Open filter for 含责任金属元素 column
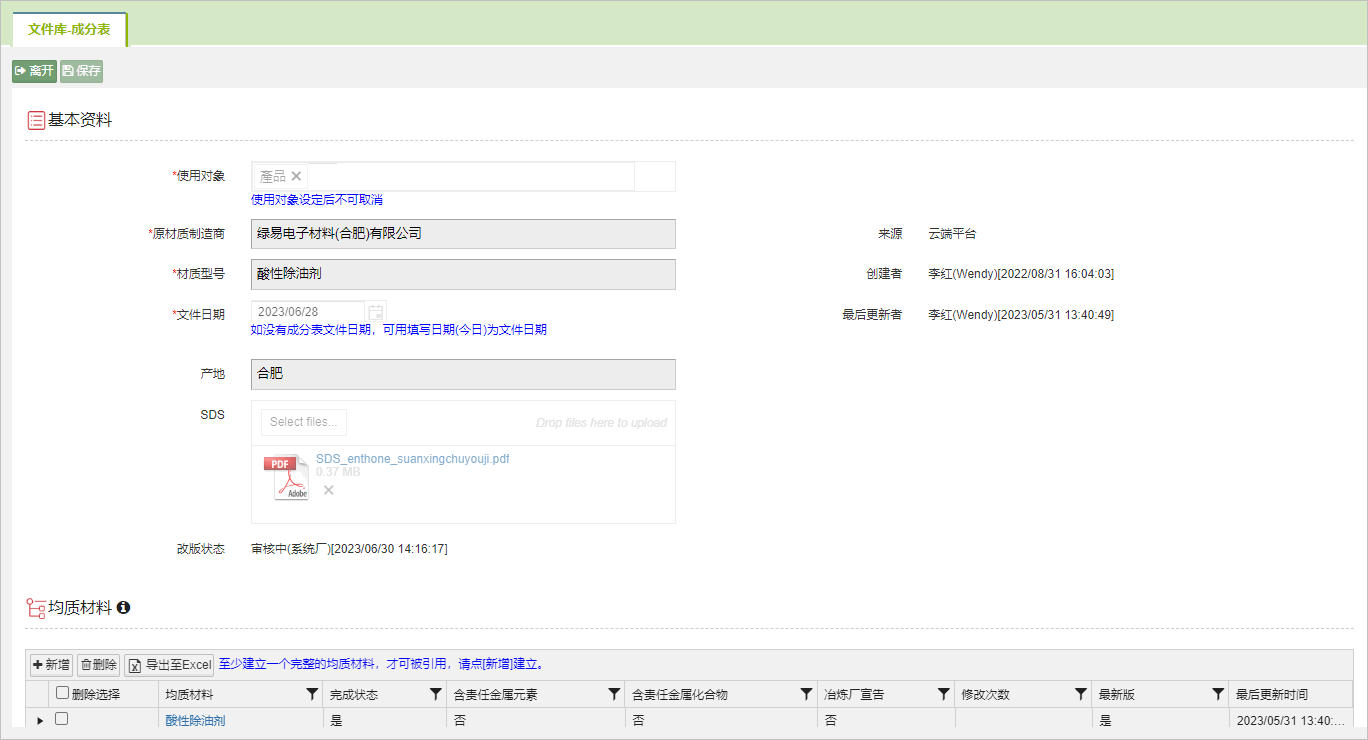Image resolution: width=1368 pixels, height=740 pixels. [x=614, y=694]
